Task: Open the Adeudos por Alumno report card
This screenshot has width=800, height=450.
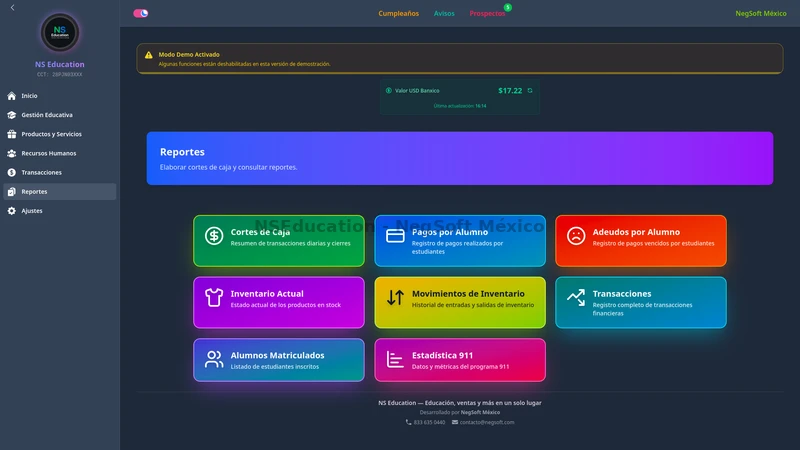Action: click(x=641, y=241)
